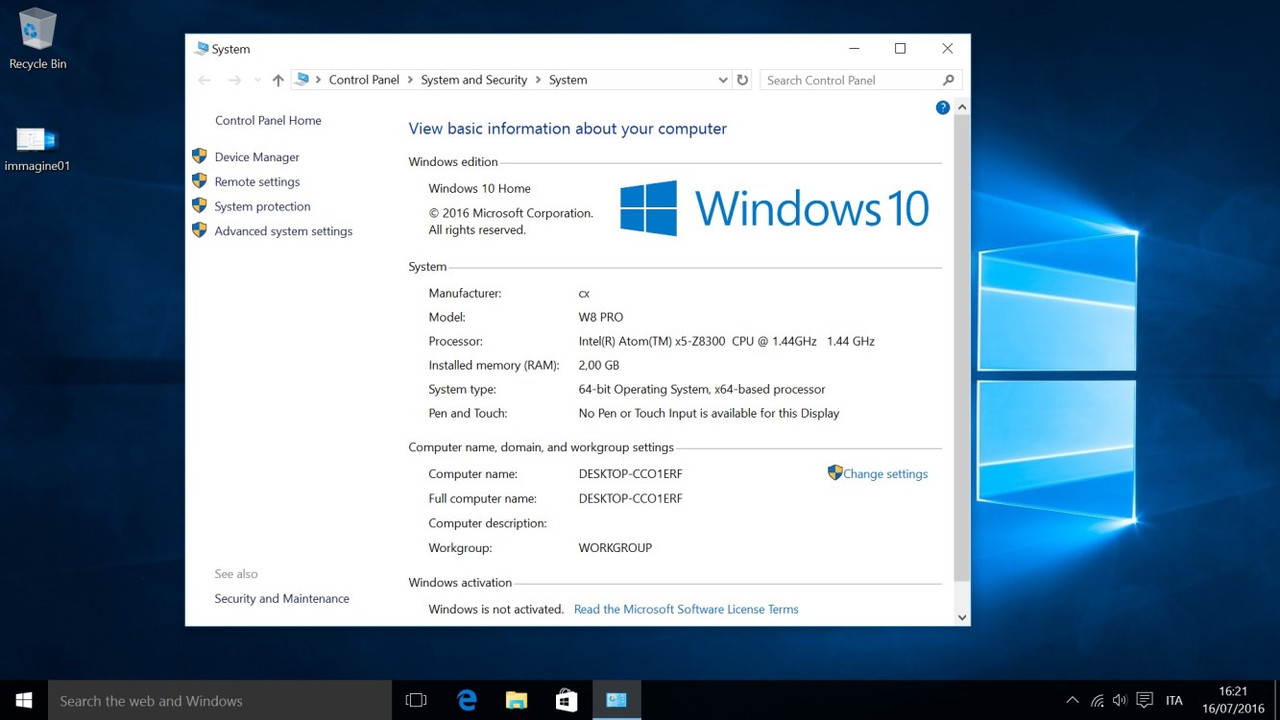Open help with the question mark icon
Screen dimensions: 1280x720
coord(942,107)
